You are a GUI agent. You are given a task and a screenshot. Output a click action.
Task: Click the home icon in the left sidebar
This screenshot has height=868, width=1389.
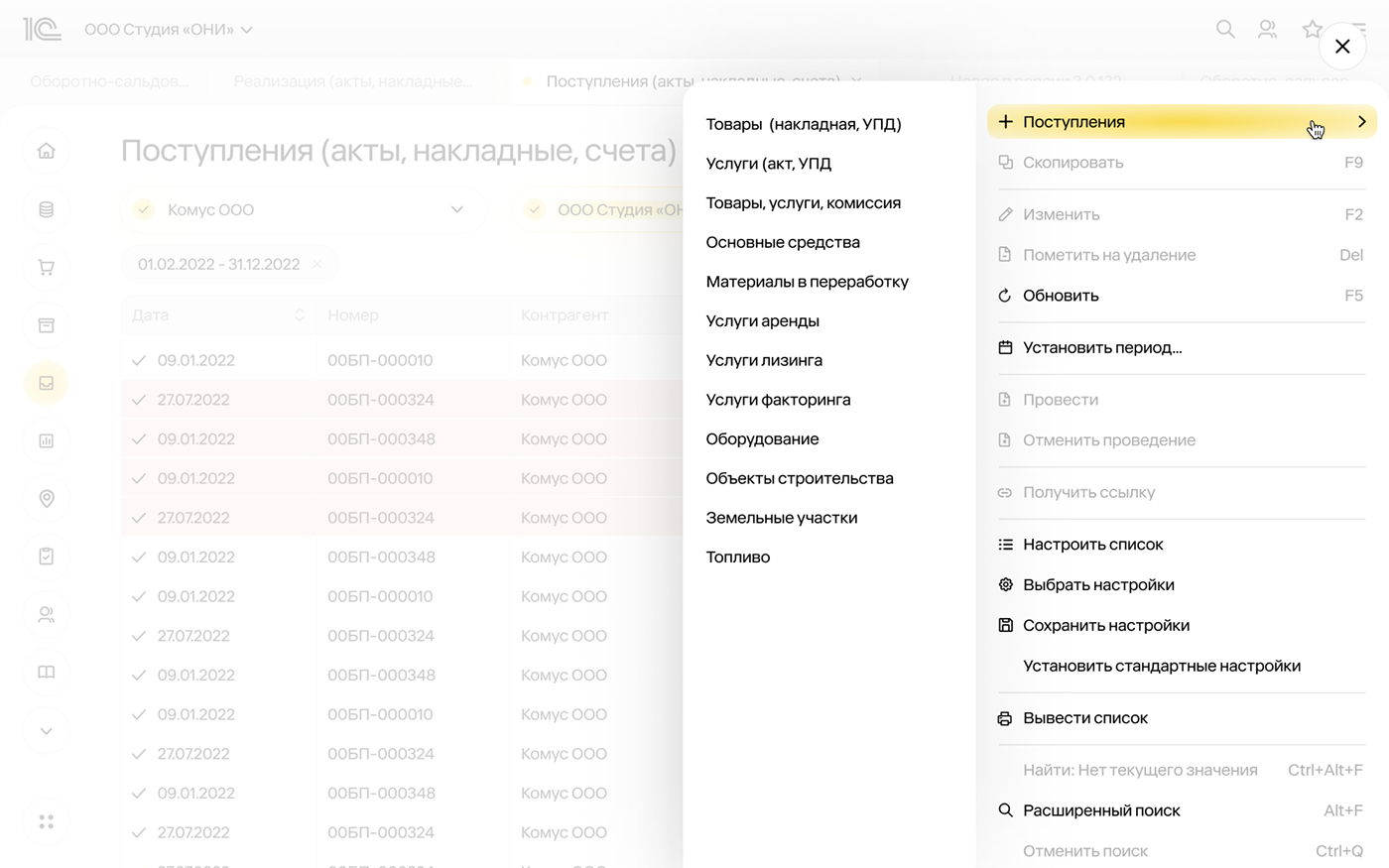pyautogui.click(x=47, y=151)
